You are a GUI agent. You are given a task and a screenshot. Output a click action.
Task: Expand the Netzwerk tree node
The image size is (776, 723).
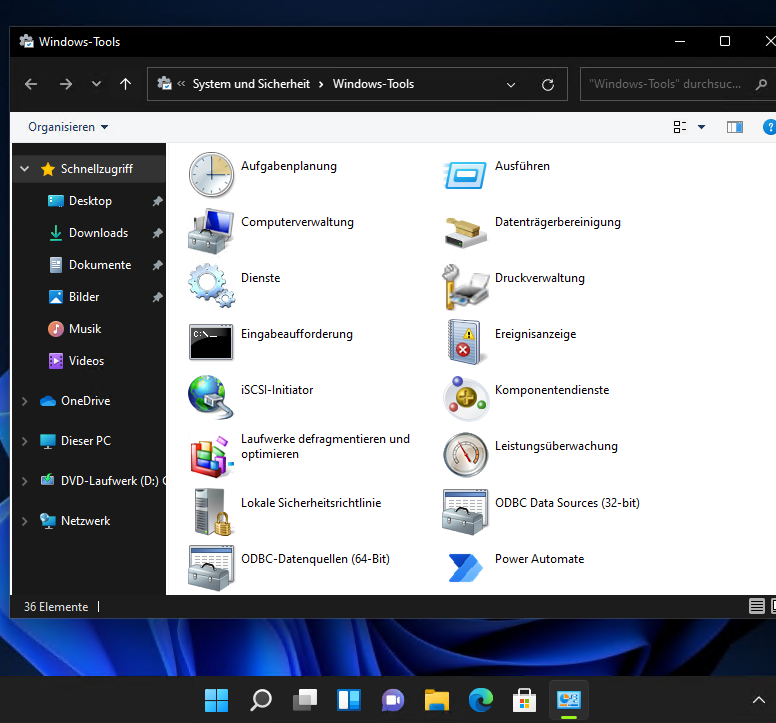click(x=24, y=521)
